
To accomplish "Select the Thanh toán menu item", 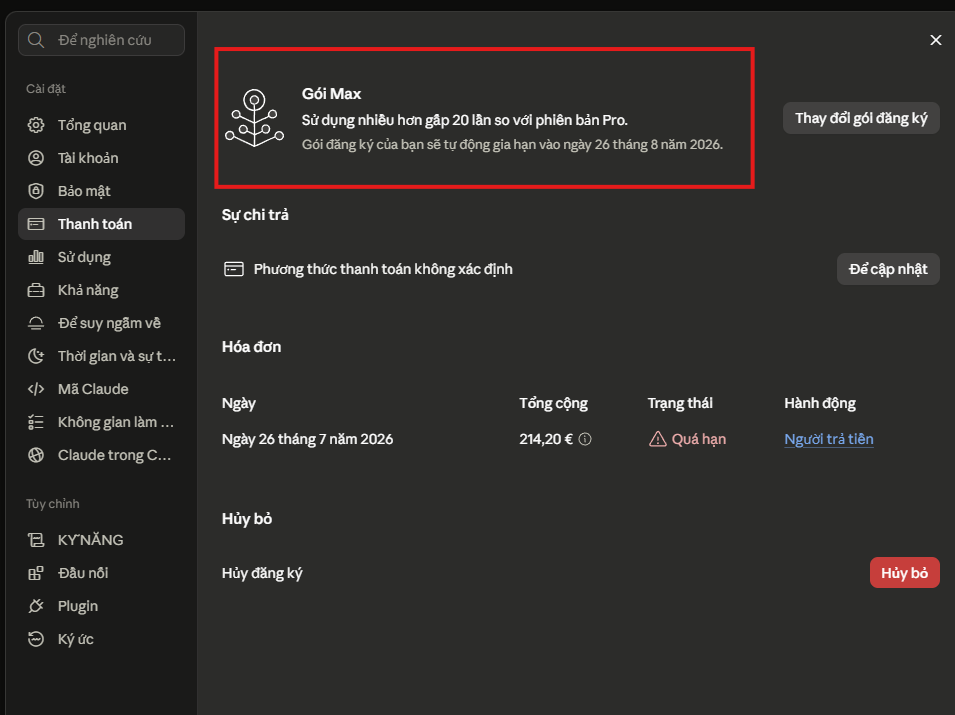I will [101, 224].
